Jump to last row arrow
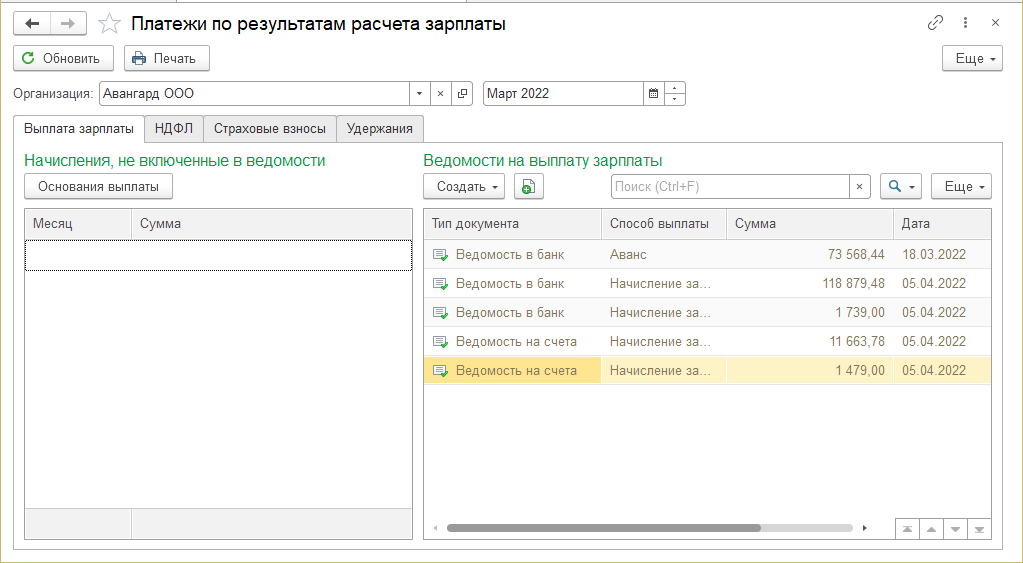This screenshot has width=1023, height=563. click(x=979, y=529)
